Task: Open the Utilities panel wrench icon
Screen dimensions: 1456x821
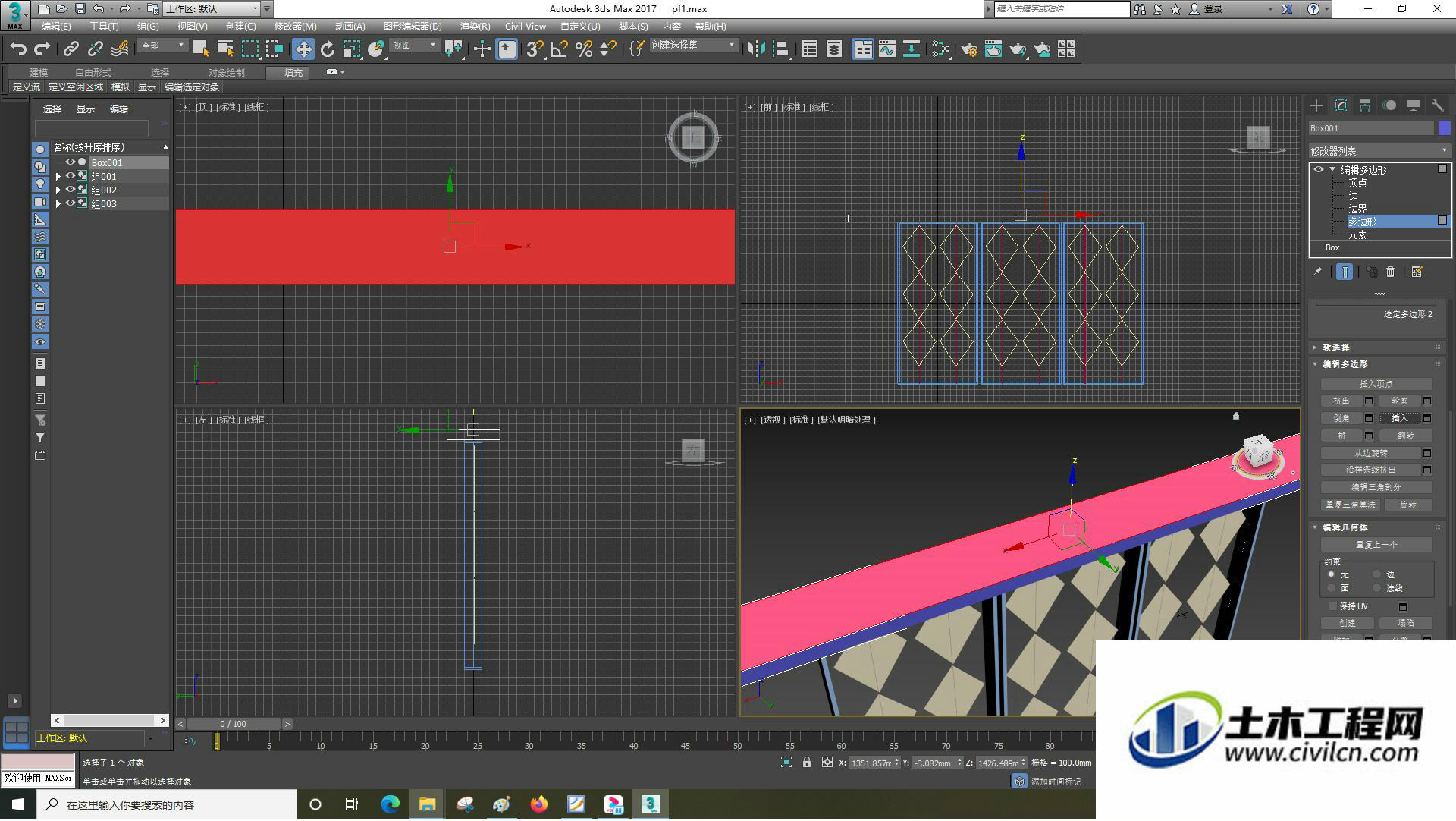Action: (1437, 105)
